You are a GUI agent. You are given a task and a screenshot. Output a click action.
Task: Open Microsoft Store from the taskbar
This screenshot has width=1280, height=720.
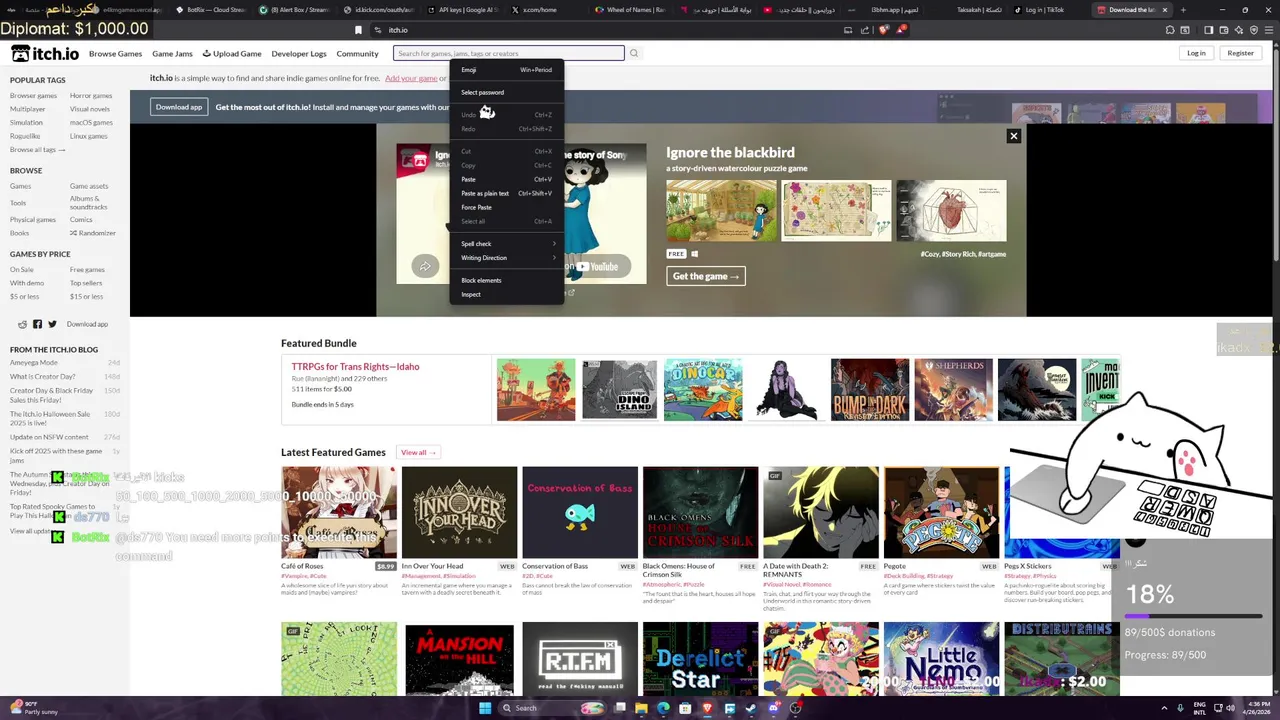click(x=685, y=708)
